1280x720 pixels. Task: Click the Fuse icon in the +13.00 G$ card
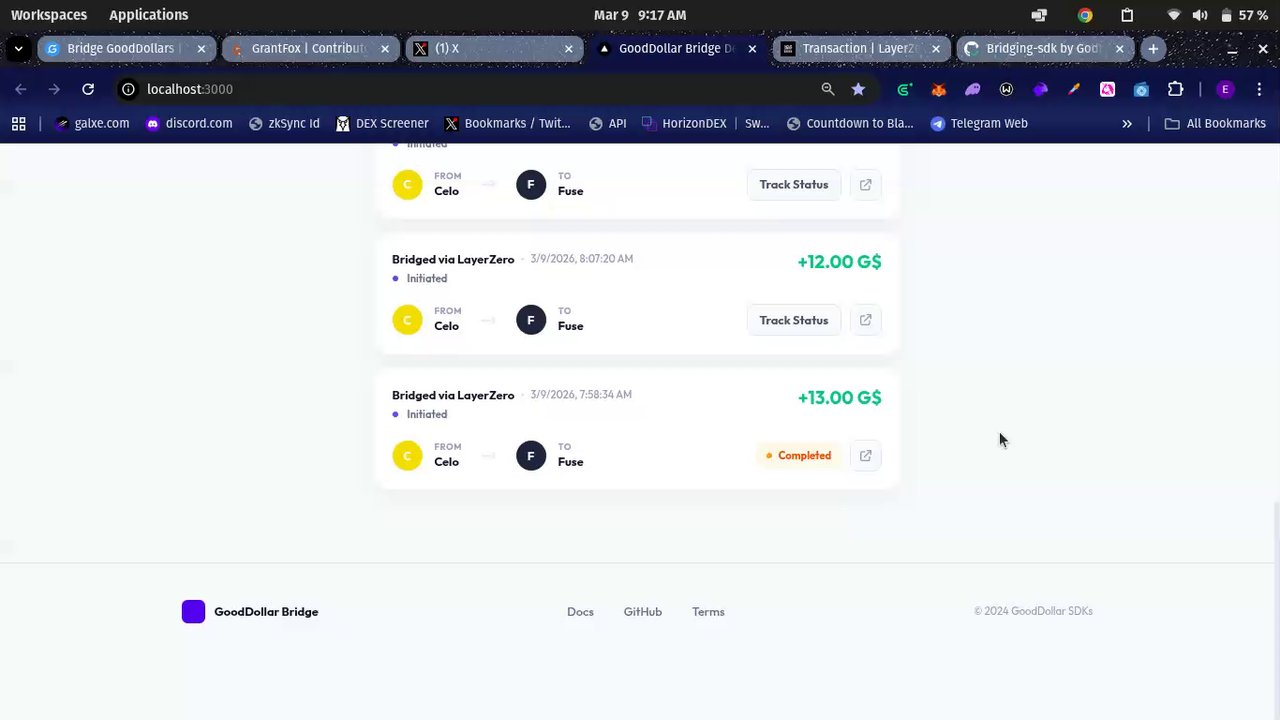coord(531,456)
